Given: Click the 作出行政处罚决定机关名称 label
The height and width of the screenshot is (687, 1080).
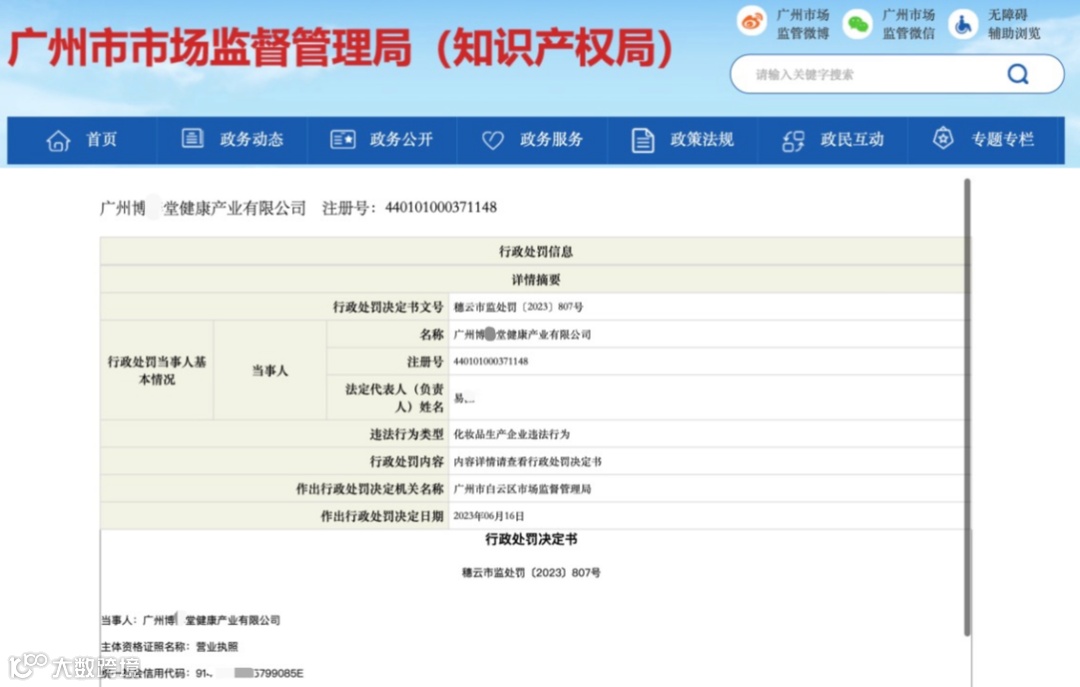Looking at the screenshot, I should [x=370, y=489].
